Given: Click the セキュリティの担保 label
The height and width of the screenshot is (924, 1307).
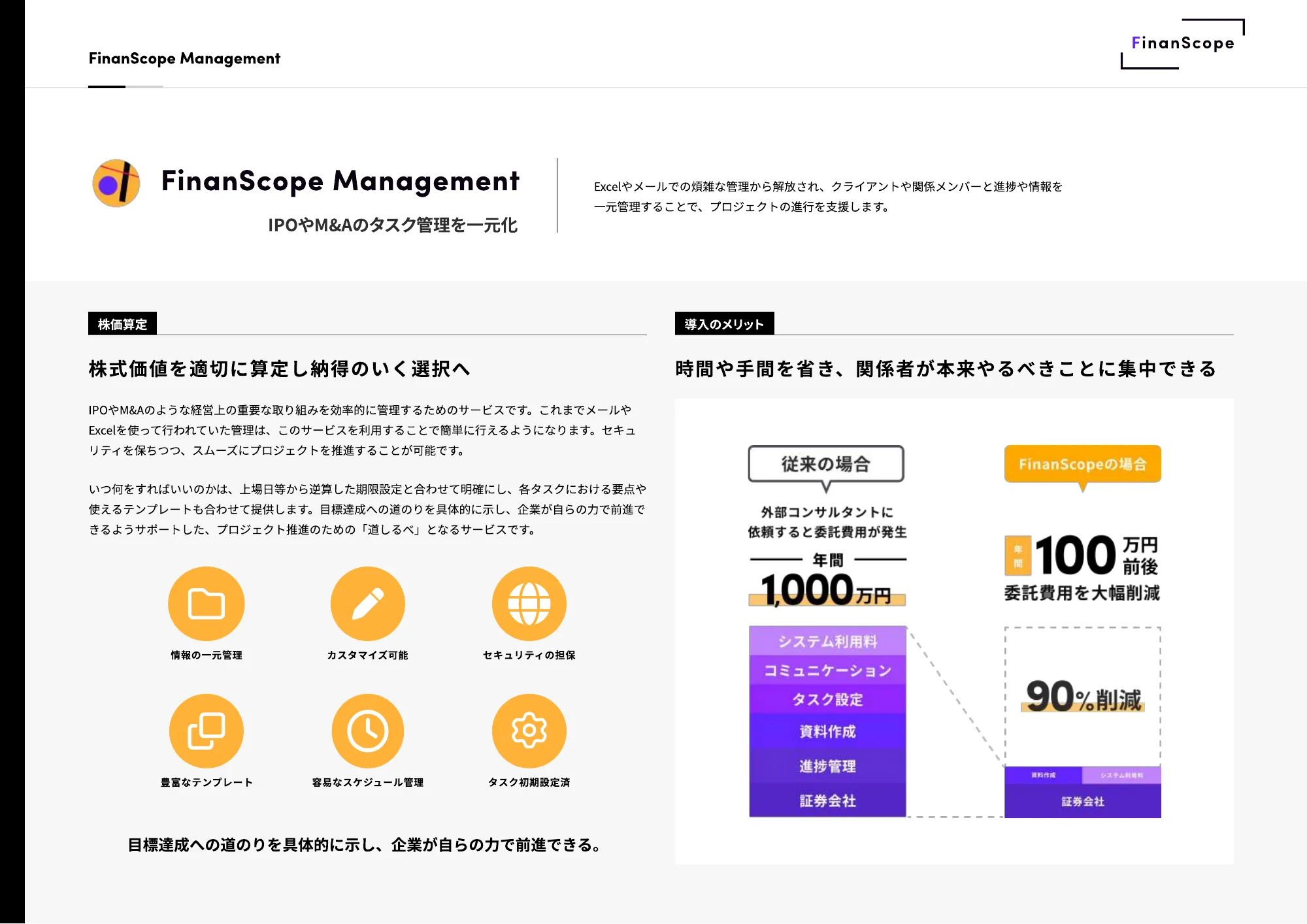Looking at the screenshot, I should [529, 655].
